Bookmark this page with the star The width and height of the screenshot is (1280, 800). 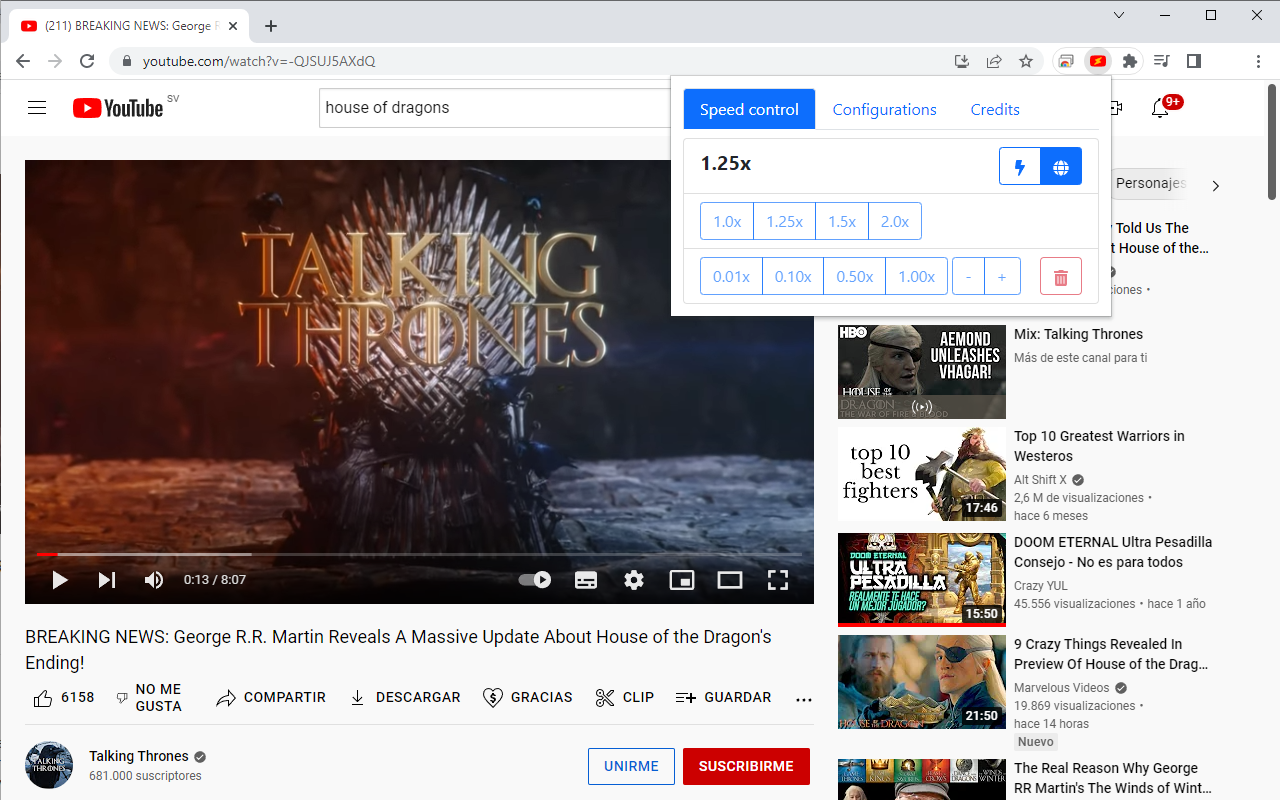(1026, 61)
